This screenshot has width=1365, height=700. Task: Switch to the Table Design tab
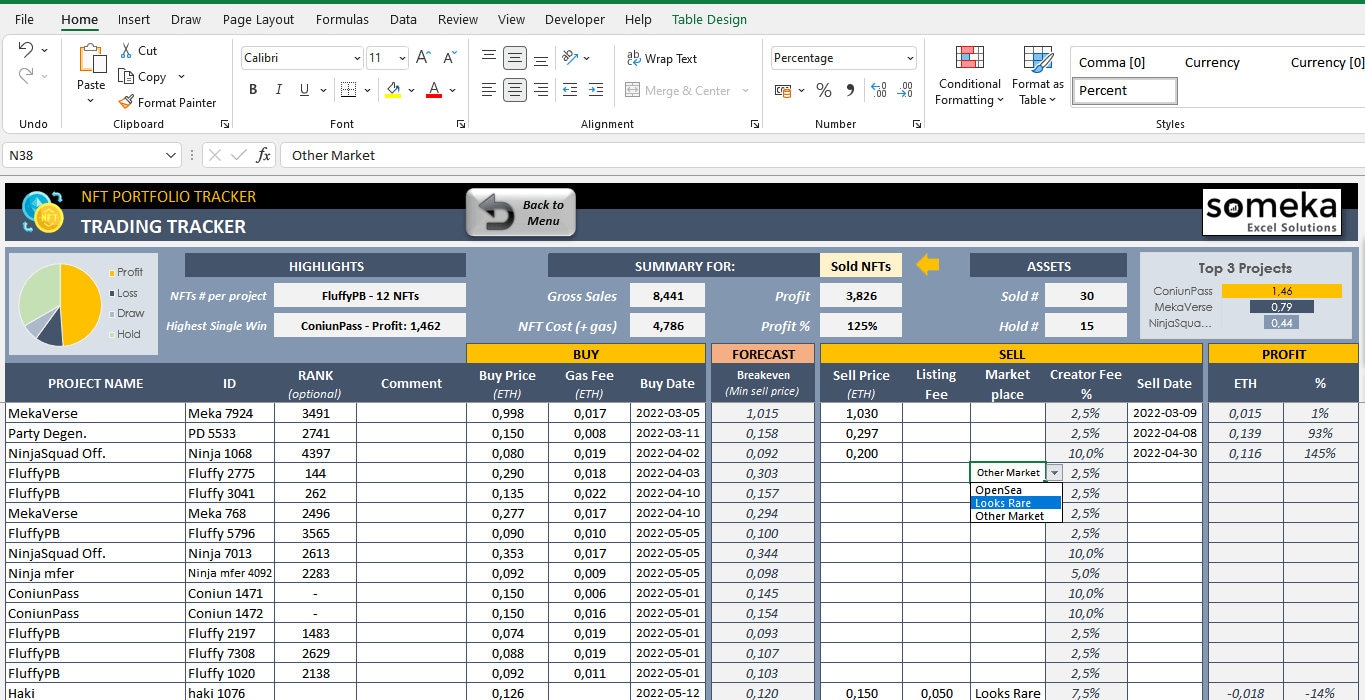(710, 19)
